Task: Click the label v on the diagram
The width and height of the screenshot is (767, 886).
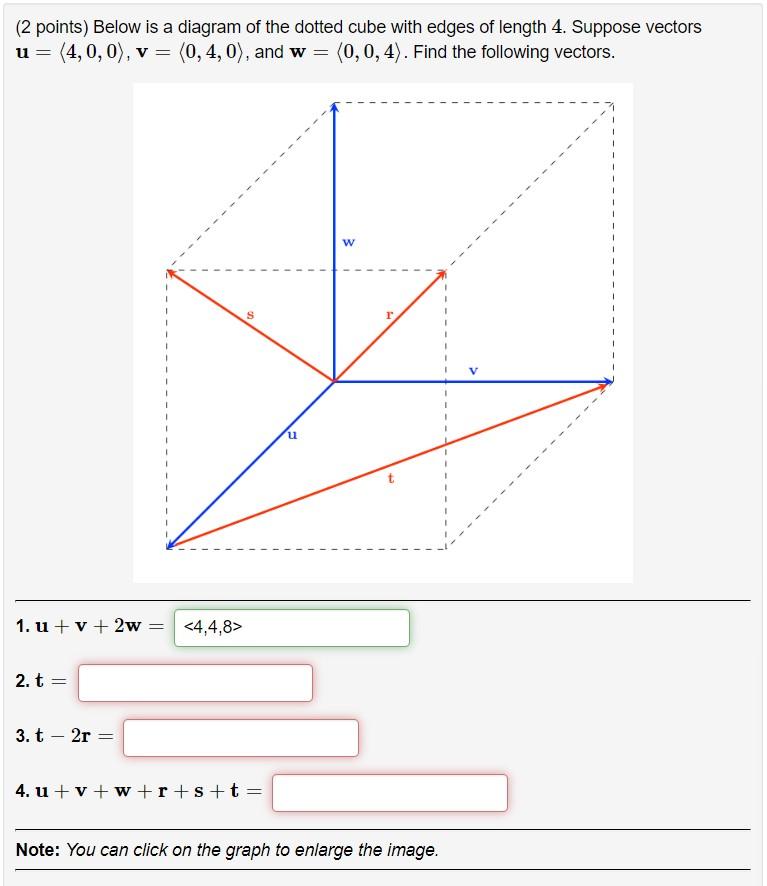Action: (x=473, y=370)
